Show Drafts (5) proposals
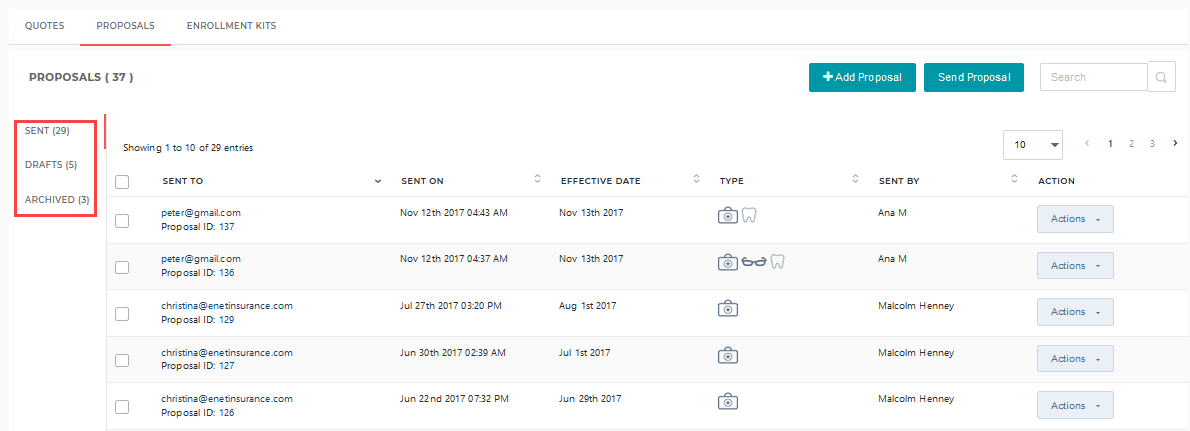This screenshot has height=431, width=1190. pyautogui.click(x=51, y=165)
